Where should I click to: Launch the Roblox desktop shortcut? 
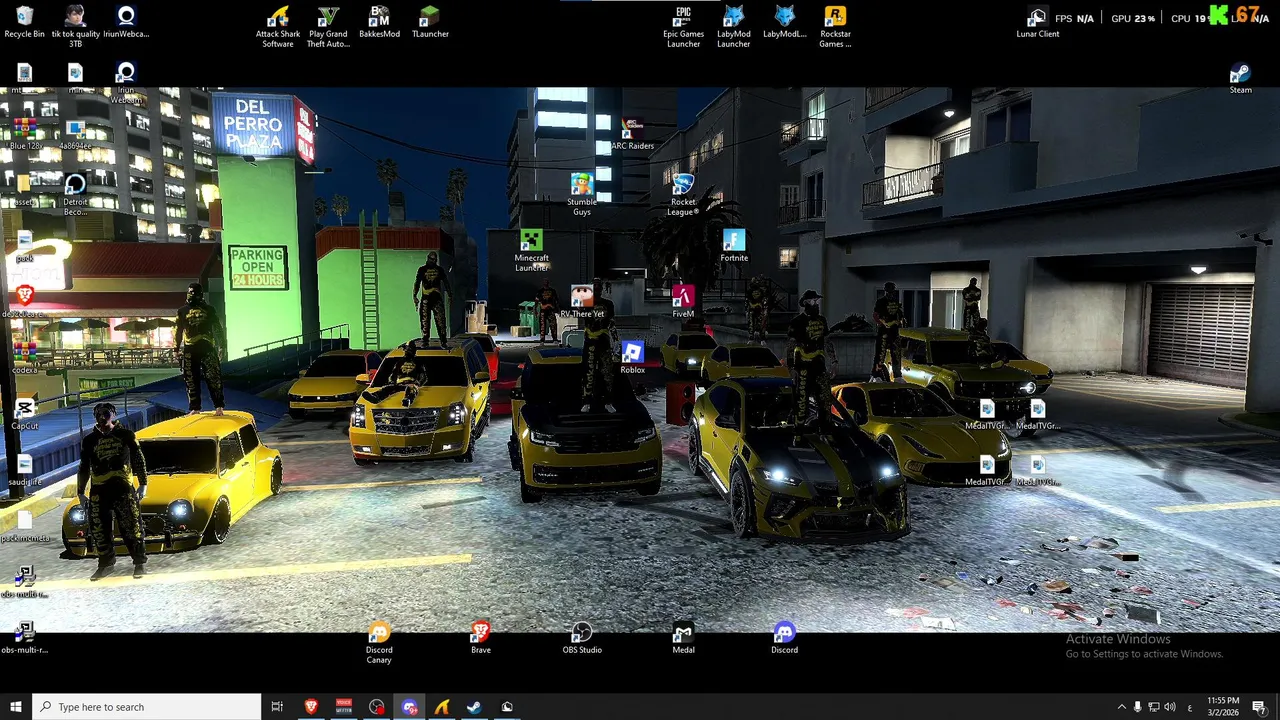(632, 358)
